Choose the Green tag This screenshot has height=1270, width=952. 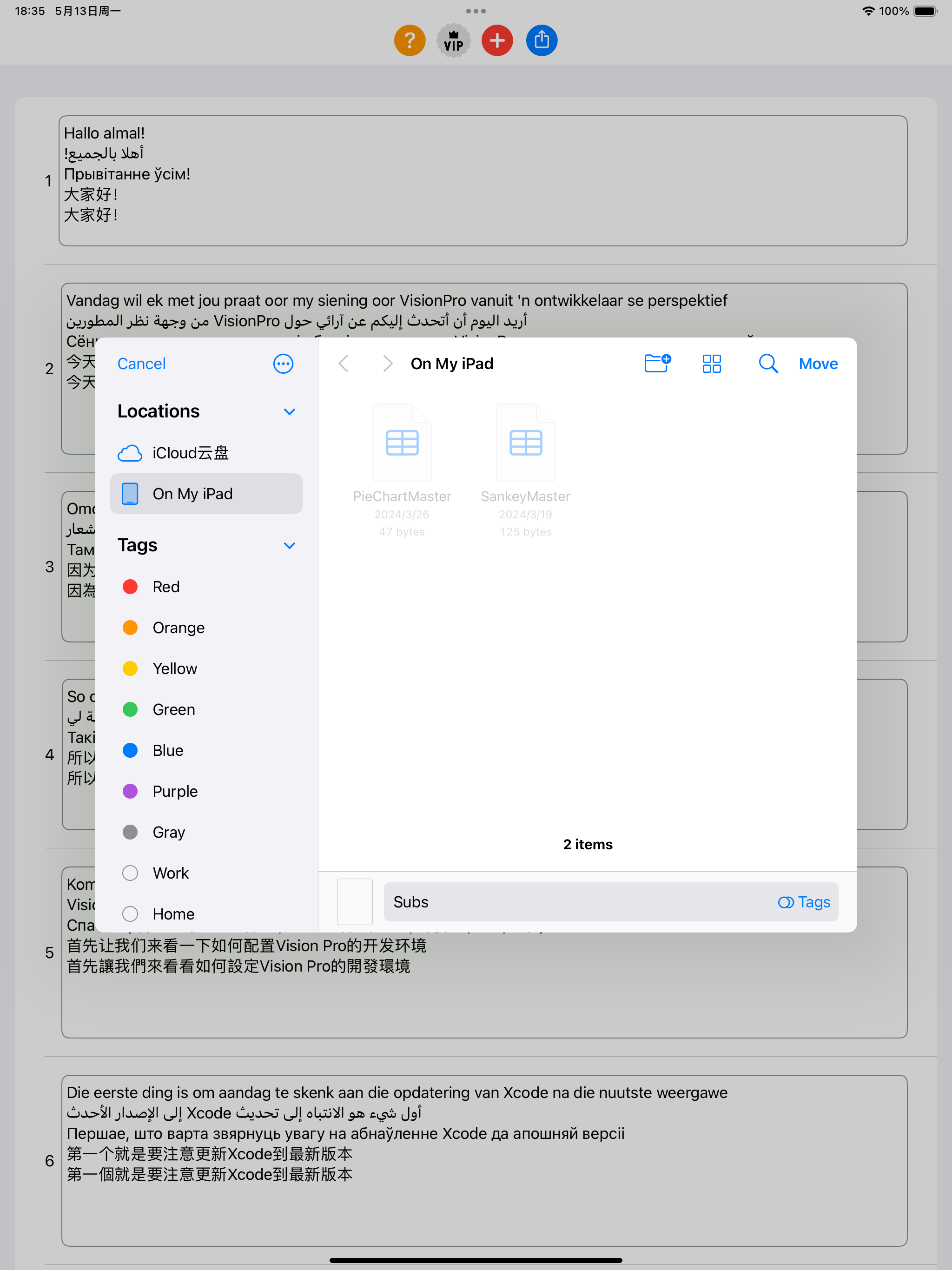206,710
